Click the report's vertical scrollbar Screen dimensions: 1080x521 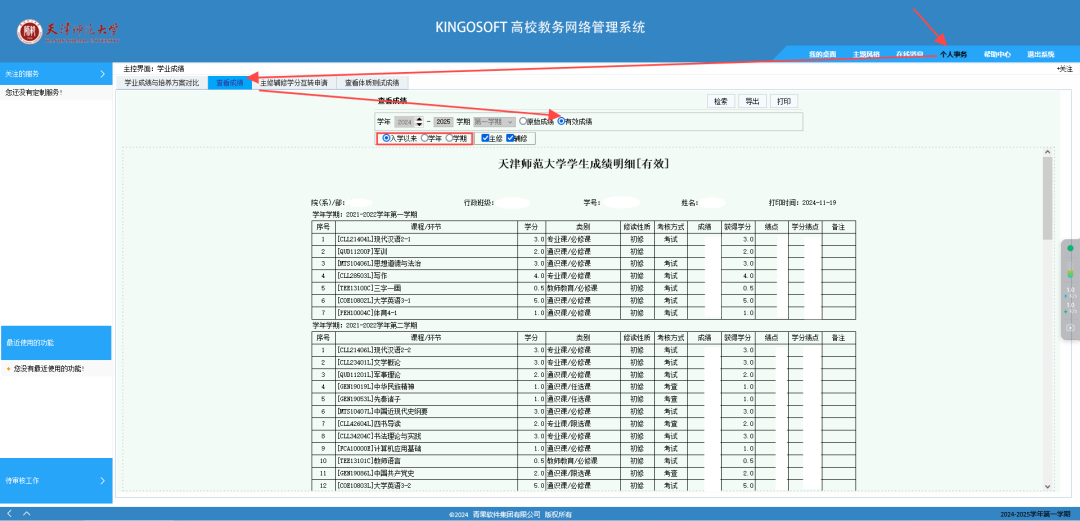tap(1047, 200)
